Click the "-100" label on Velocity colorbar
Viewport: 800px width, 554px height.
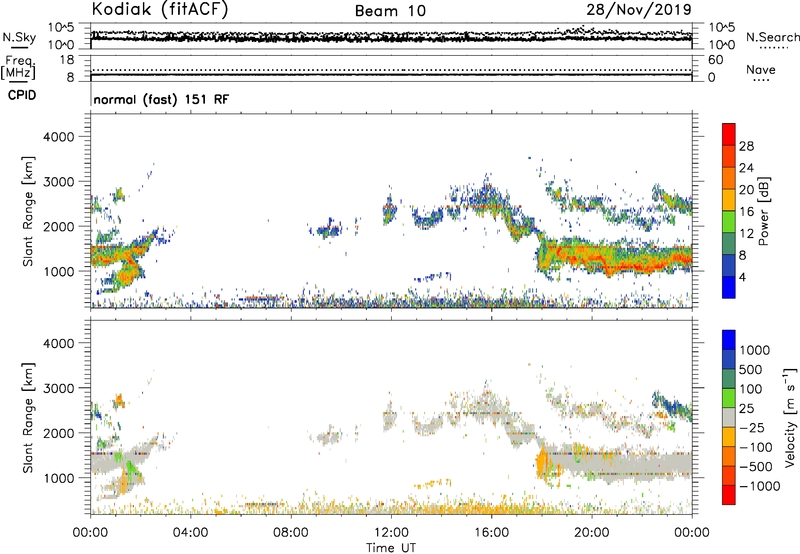(x=756, y=447)
